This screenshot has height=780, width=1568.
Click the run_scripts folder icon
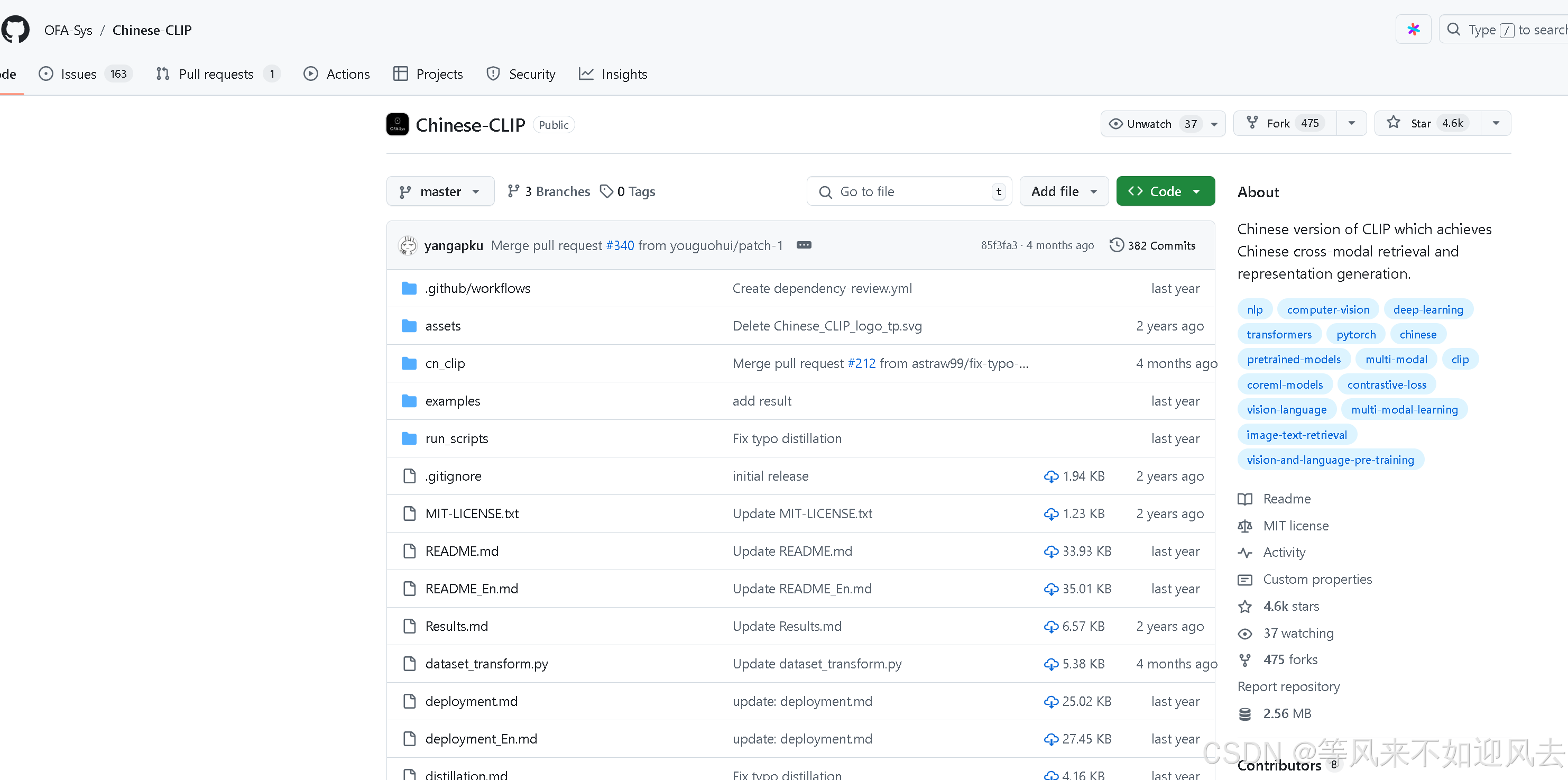coord(409,438)
